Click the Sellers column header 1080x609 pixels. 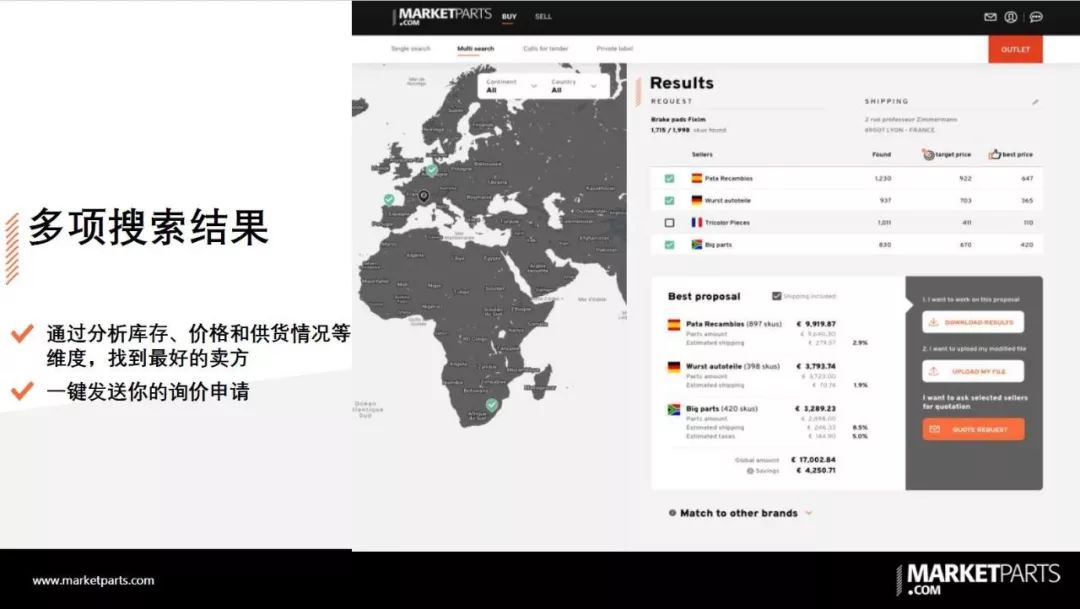[702, 154]
